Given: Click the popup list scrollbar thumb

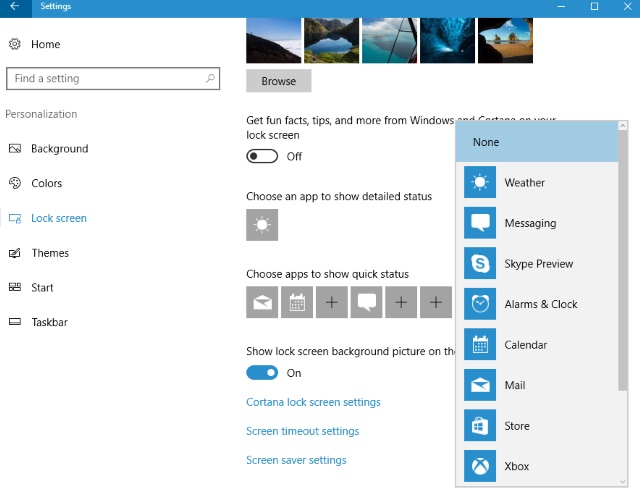Looking at the screenshot, I should point(622,260).
